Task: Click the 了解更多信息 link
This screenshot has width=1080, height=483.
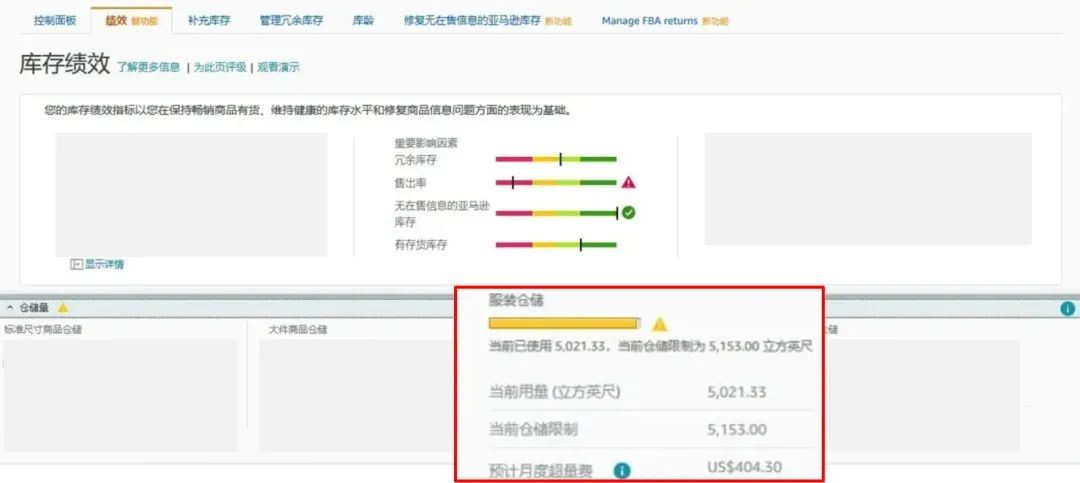Action: [x=147, y=68]
